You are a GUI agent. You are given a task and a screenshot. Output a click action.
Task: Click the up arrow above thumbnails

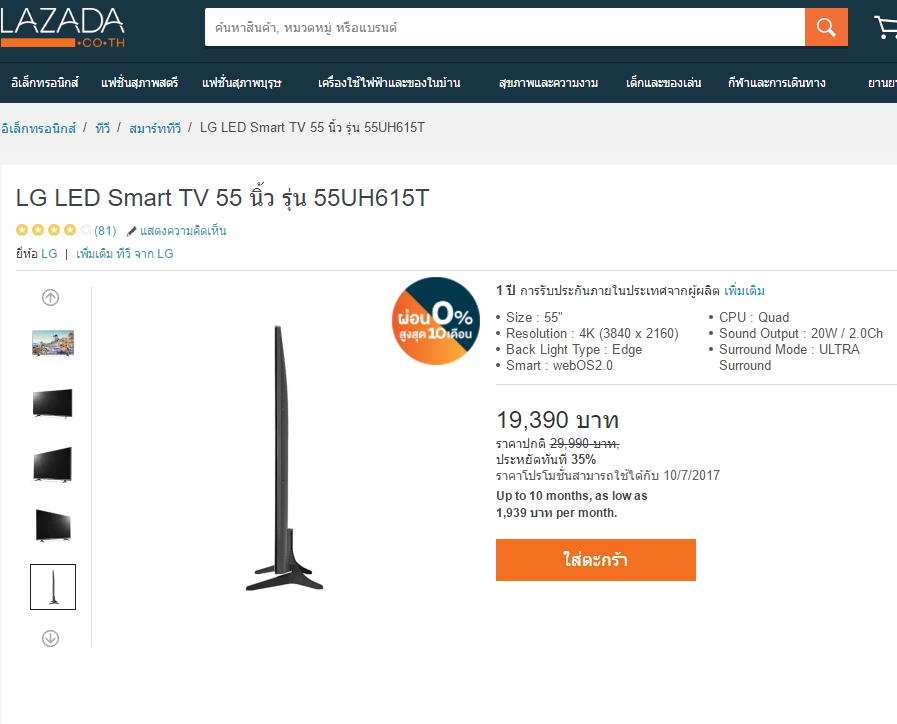click(50, 297)
